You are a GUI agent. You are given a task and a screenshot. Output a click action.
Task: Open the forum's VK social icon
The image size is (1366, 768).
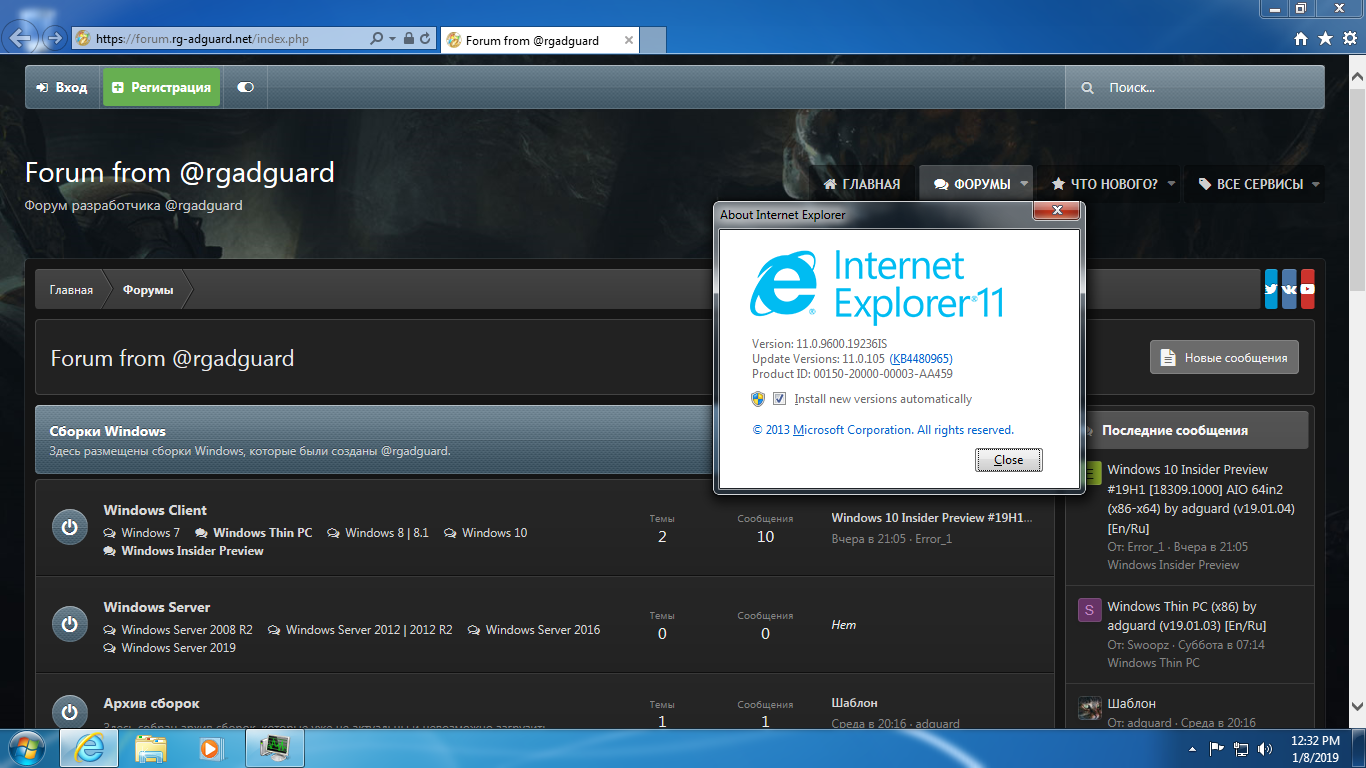(1289, 289)
